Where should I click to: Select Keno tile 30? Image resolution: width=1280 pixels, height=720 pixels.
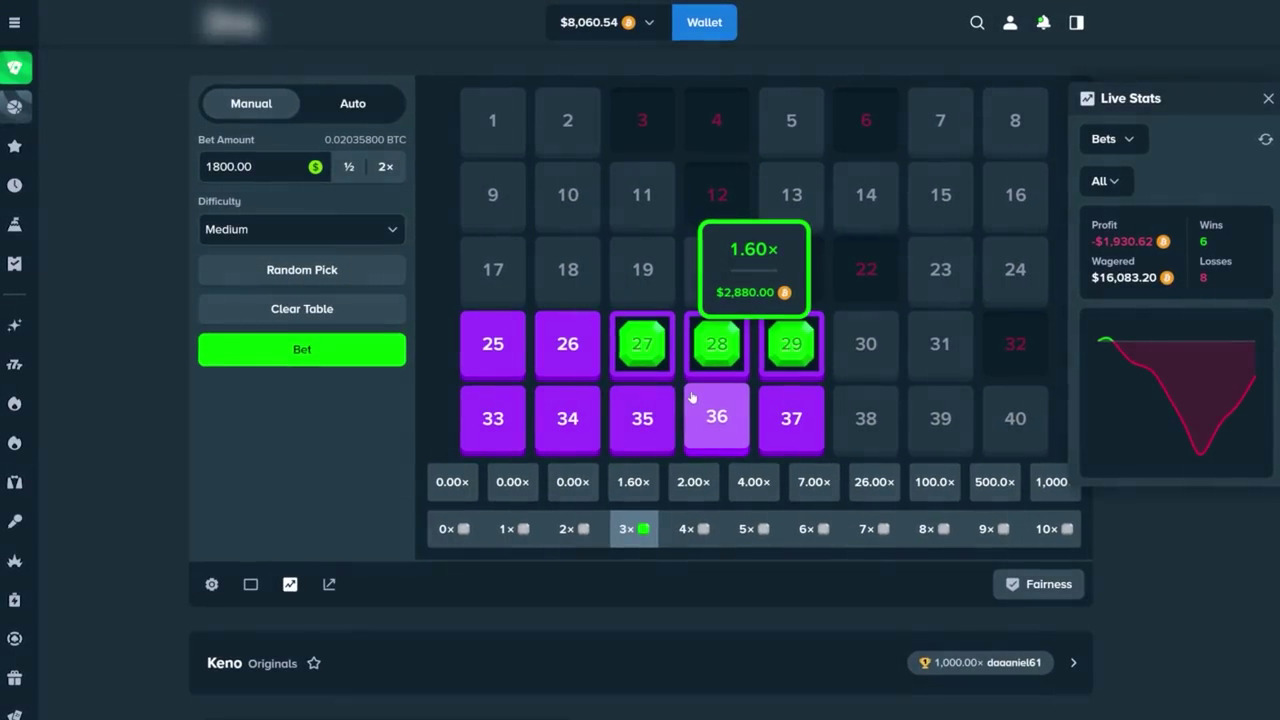pos(866,344)
